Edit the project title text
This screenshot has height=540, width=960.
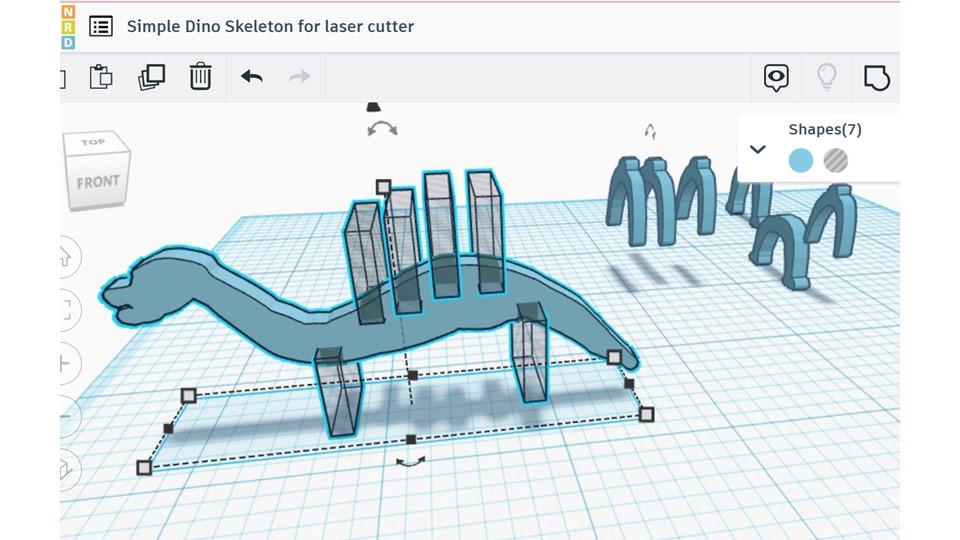point(270,26)
